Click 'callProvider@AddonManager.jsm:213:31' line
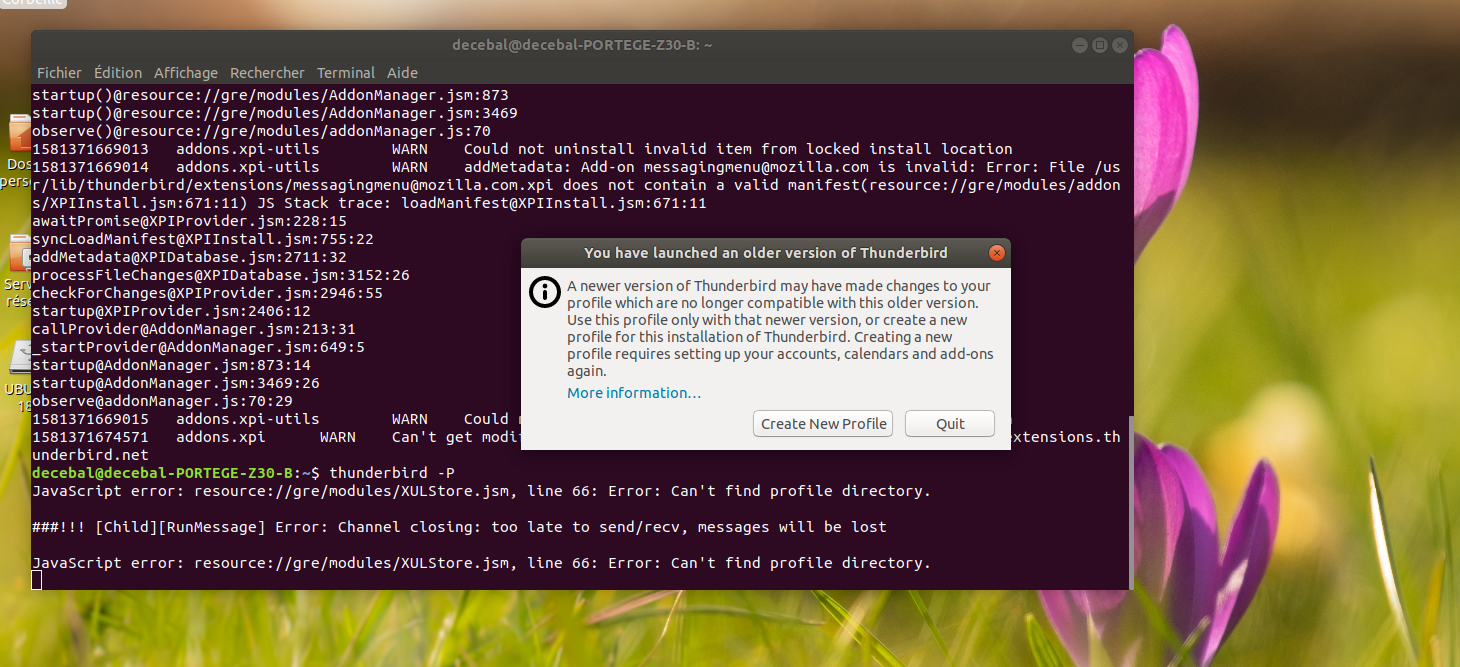Image resolution: width=1460 pixels, height=667 pixels. pyautogui.click(x=194, y=329)
